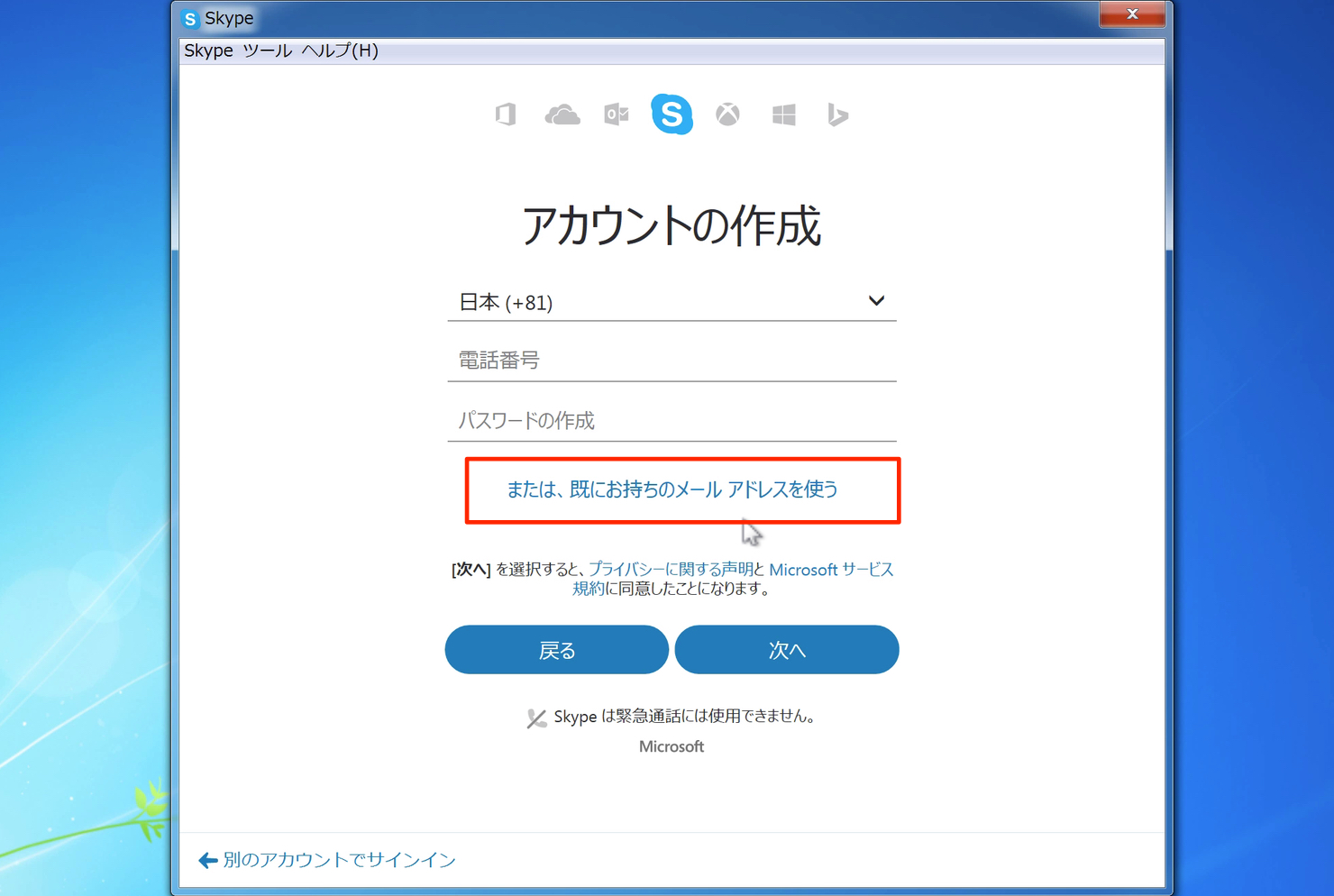The image size is (1334, 896).
Task: Click the Windows logo icon
Action: [784, 114]
